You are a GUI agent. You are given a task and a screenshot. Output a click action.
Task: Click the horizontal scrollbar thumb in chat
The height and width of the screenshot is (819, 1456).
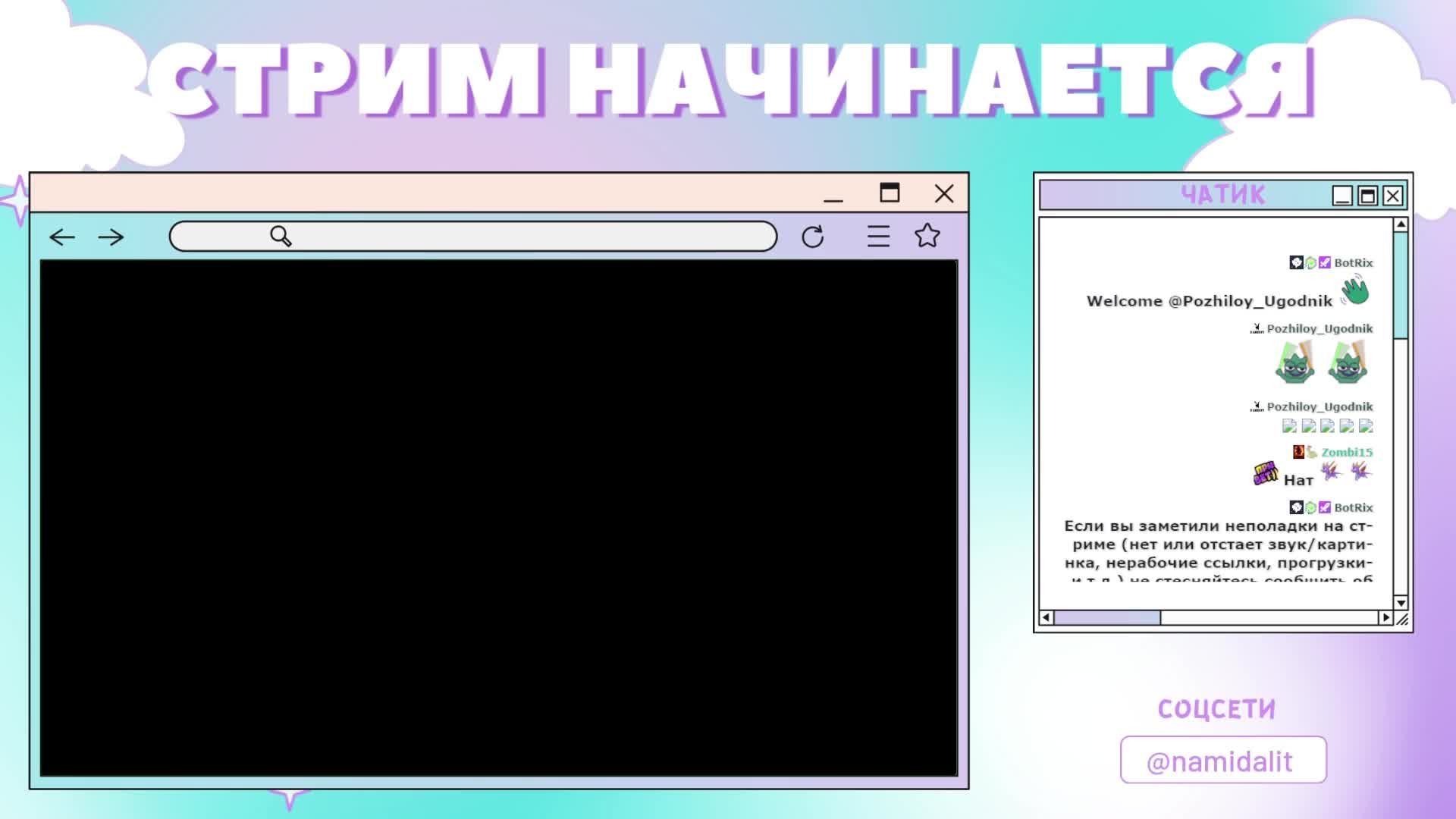pos(1107,617)
